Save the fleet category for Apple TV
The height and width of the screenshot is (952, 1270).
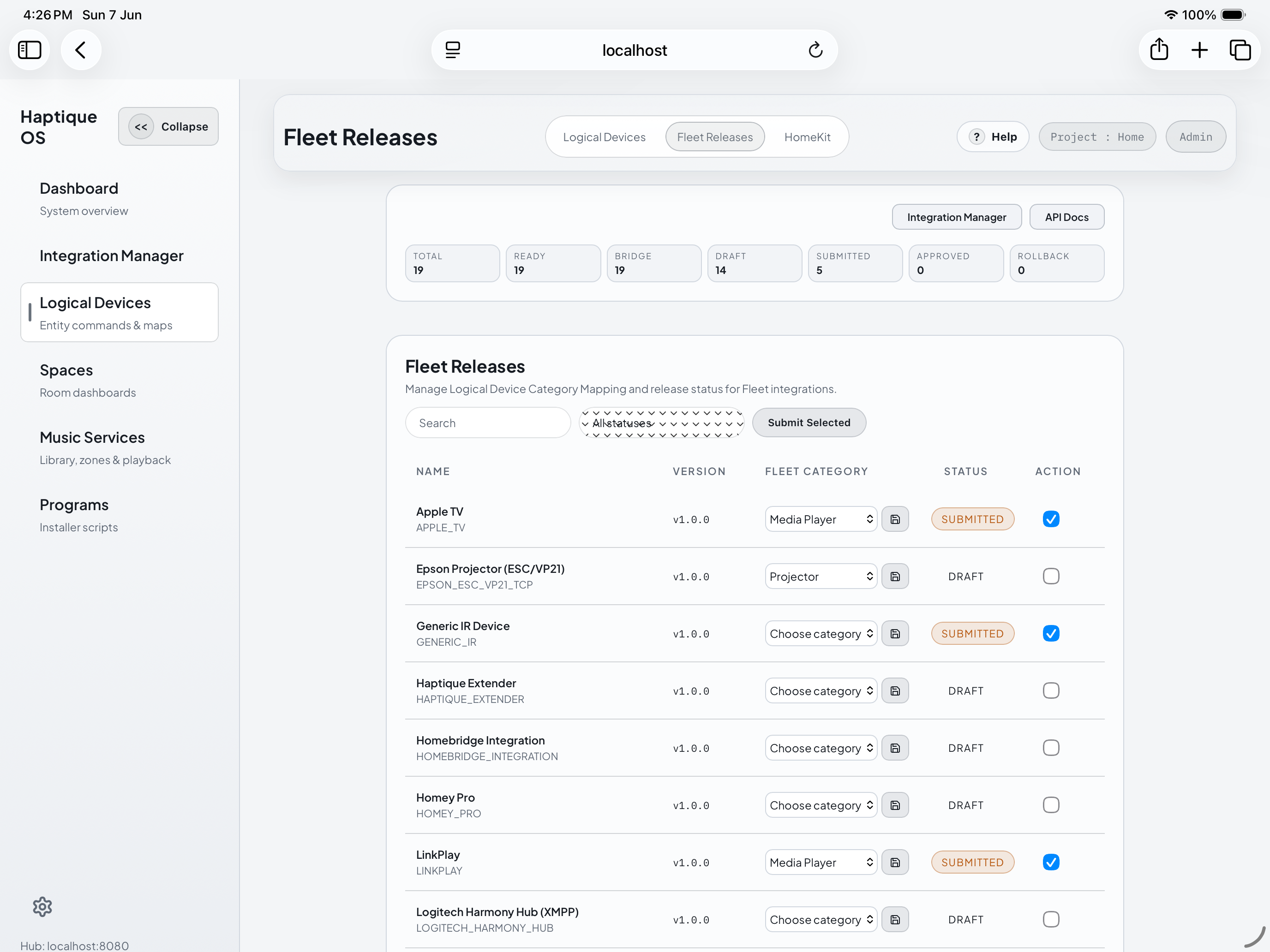[x=895, y=519]
